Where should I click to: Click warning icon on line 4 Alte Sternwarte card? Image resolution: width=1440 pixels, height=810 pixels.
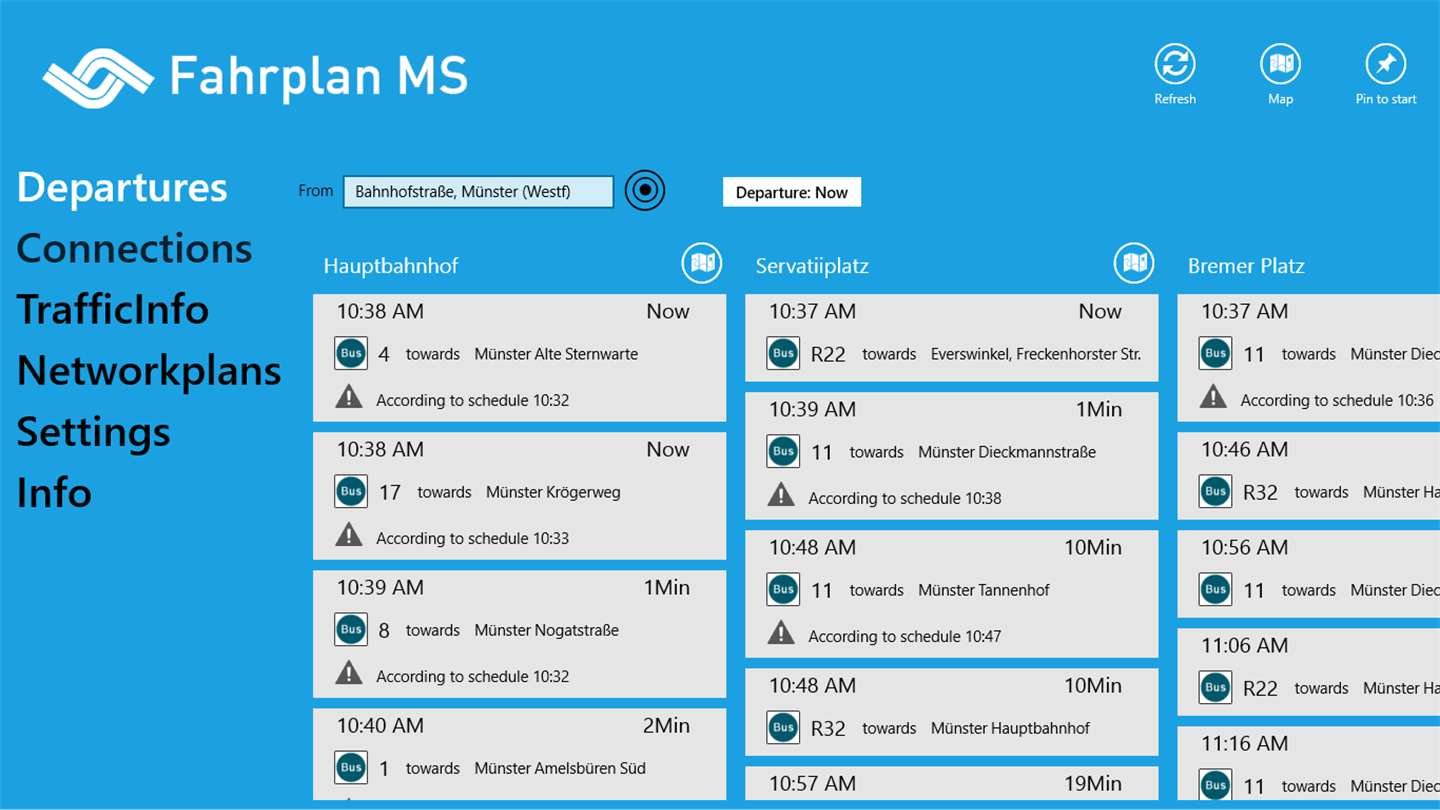click(349, 397)
